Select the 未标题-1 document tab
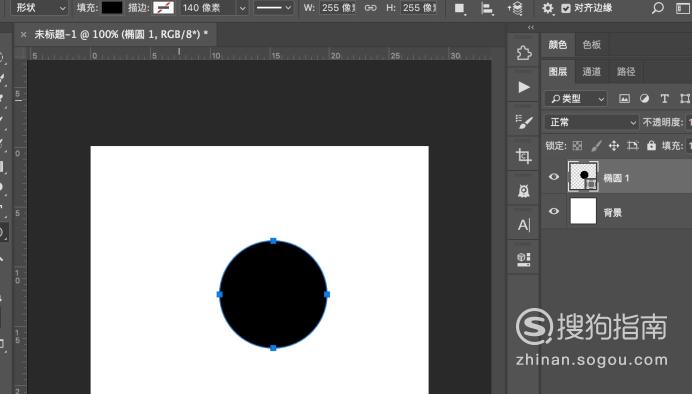Viewport: 692px width, 394px height. click(x=121, y=34)
